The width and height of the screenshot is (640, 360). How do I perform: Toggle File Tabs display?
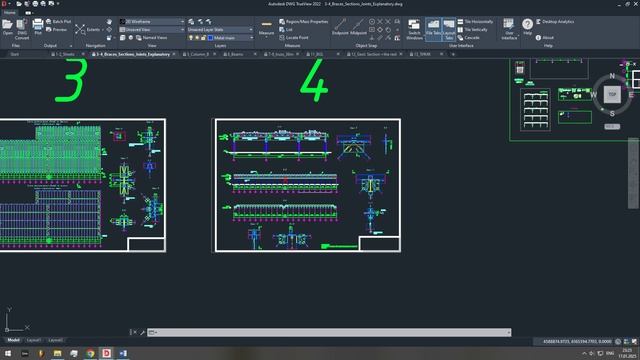433,29
